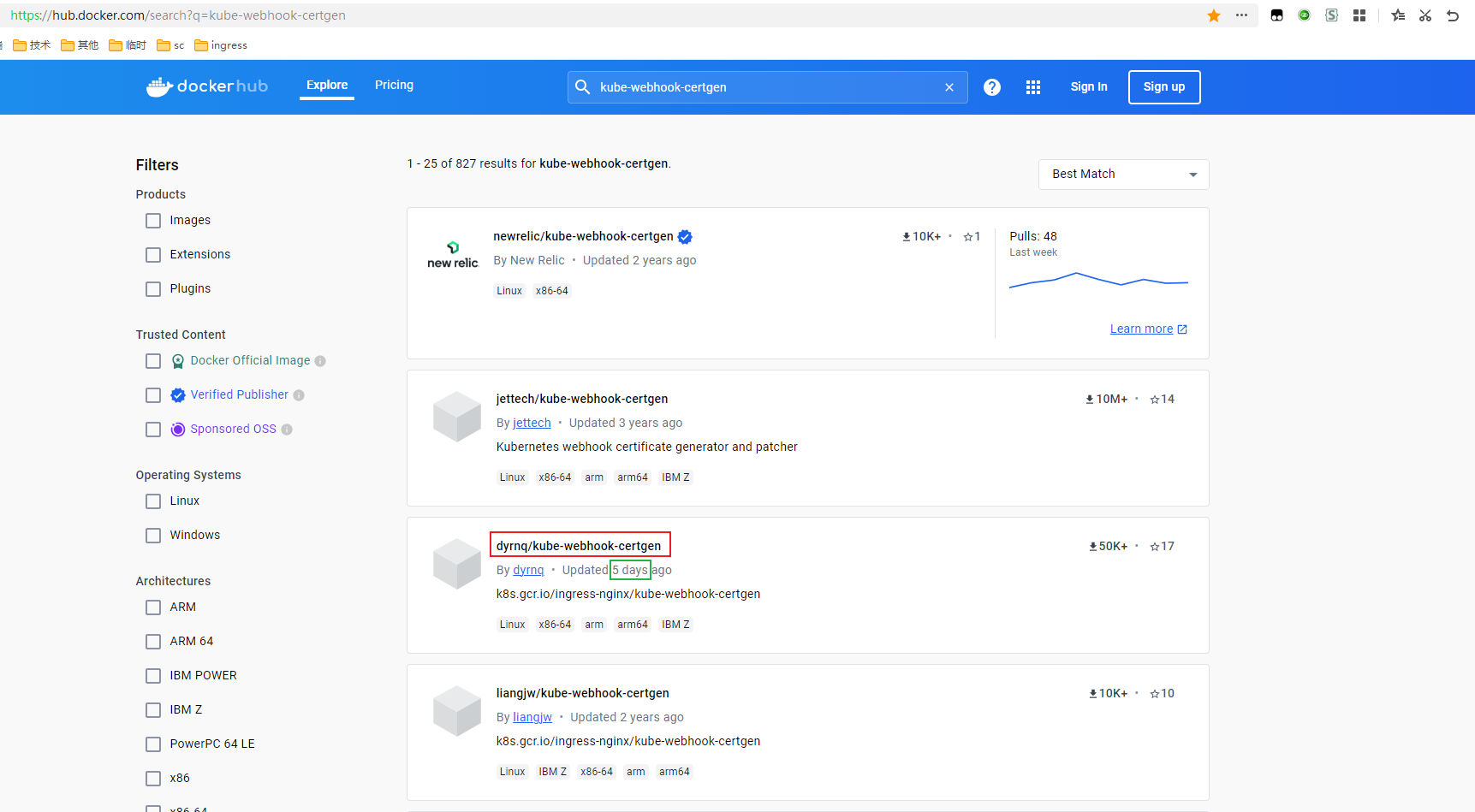Image resolution: width=1475 pixels, height=812 pixels.
Task: Click info icon beside Verified Publisher
Action: [x=299, y=395]
